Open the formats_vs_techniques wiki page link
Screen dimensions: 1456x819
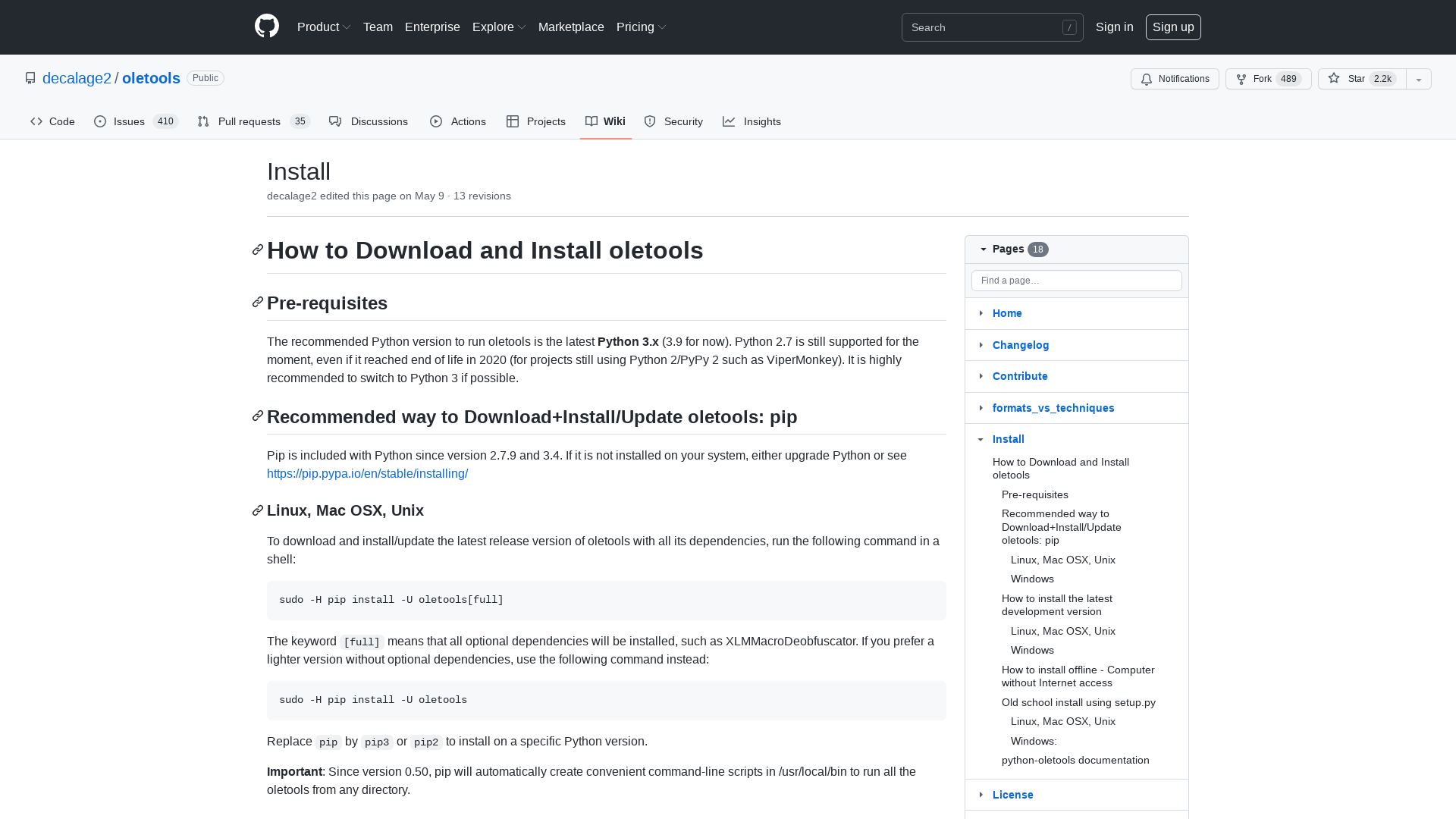(x=1053, y=408)
